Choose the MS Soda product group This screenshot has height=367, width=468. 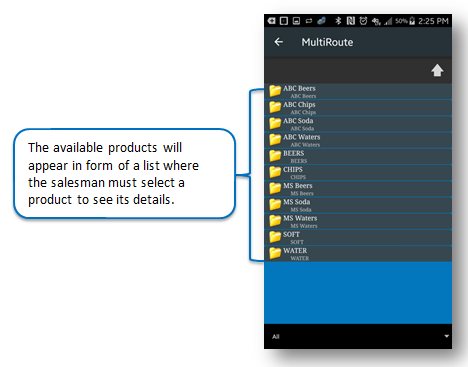[x=358, y=205]
